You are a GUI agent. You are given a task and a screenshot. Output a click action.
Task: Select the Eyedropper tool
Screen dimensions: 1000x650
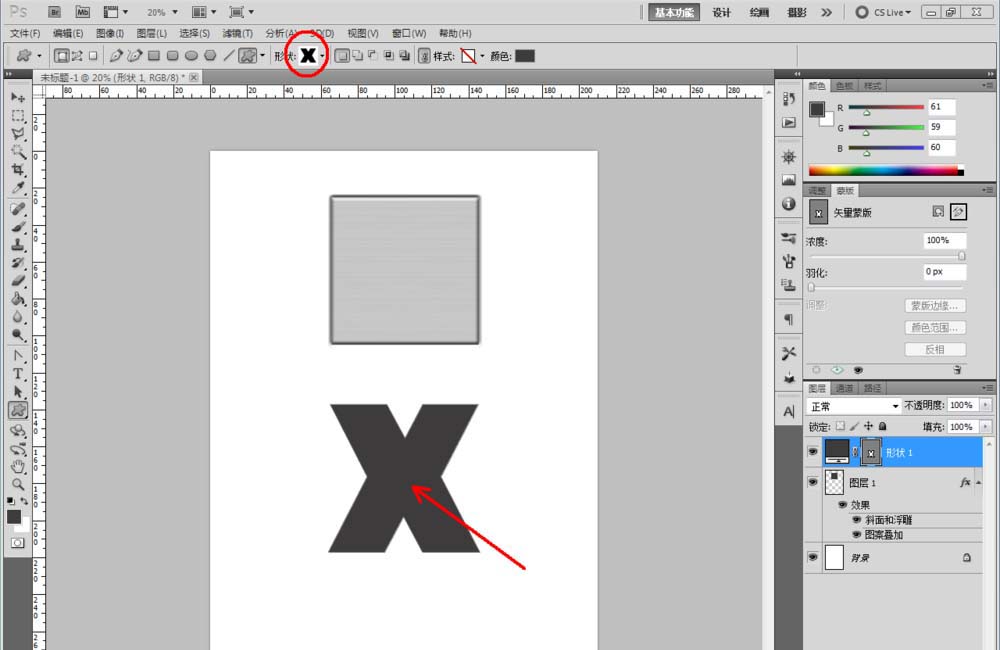tap(18, 188)
